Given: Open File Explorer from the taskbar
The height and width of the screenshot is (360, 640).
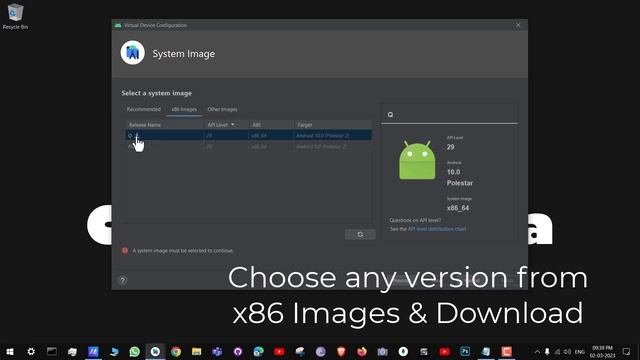Looking at the screenshot, I should point(196,351).
